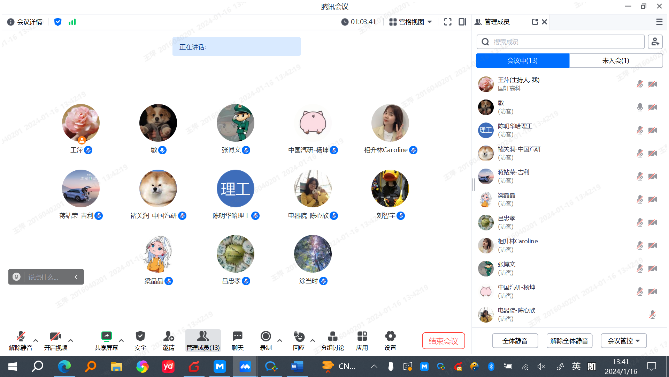Screen dimensions: 669x377
Task: Open the invite participants icon
Action: point(169,340)
